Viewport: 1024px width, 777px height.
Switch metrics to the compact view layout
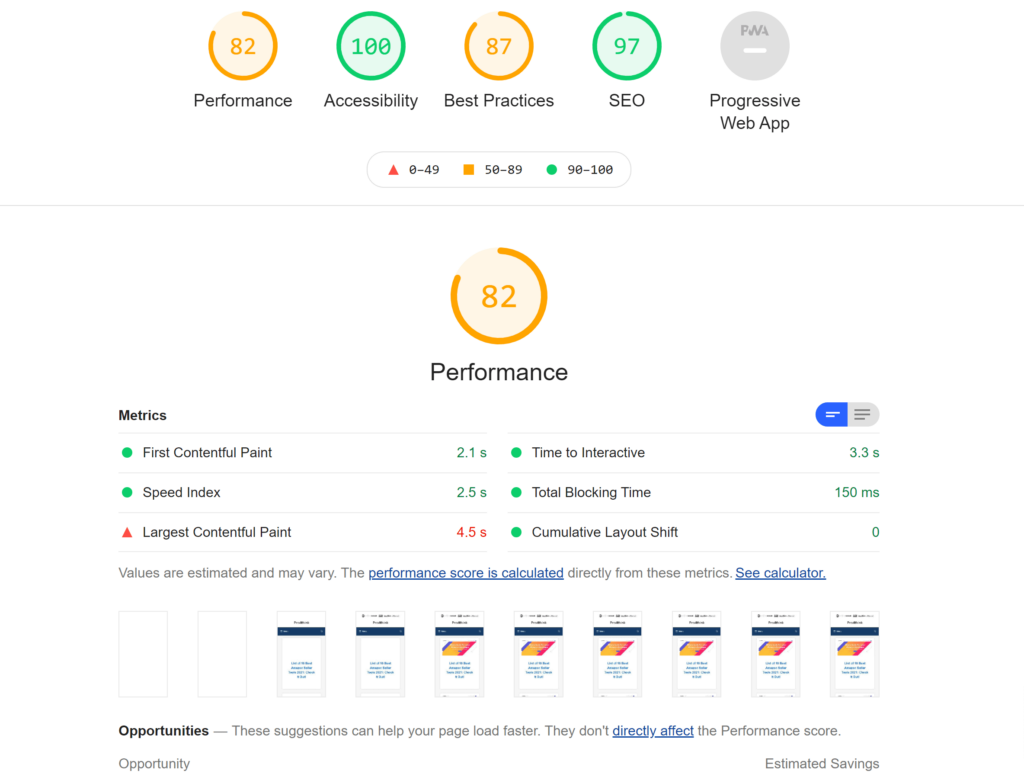click(832, 414)
